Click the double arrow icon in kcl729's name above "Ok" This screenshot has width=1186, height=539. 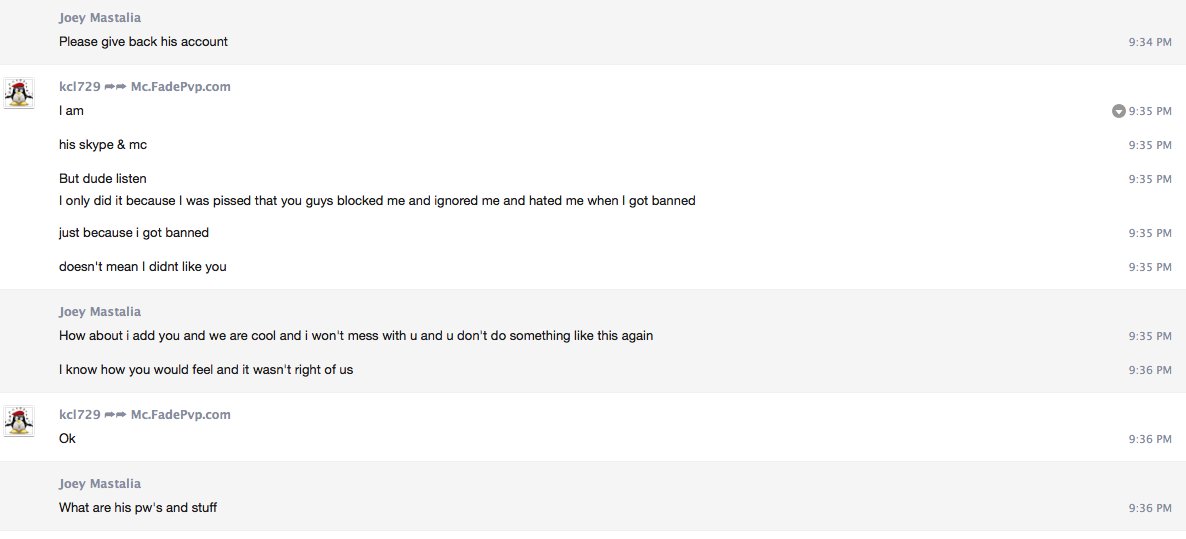(115, 415)
